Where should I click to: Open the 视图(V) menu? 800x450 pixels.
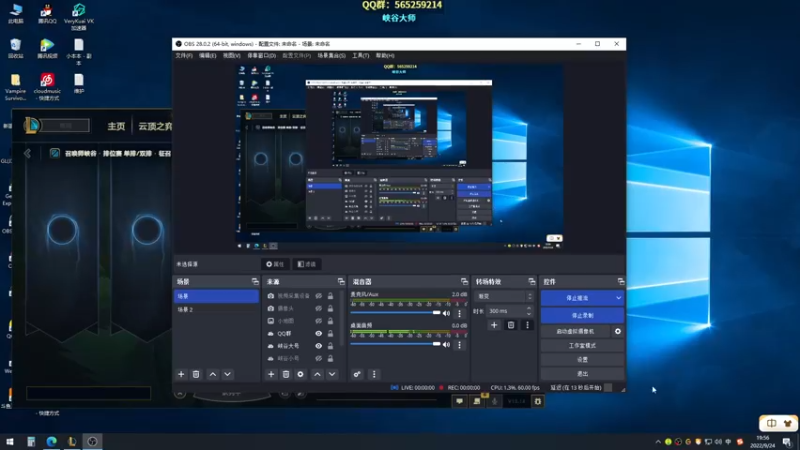[x=231, y=56]
